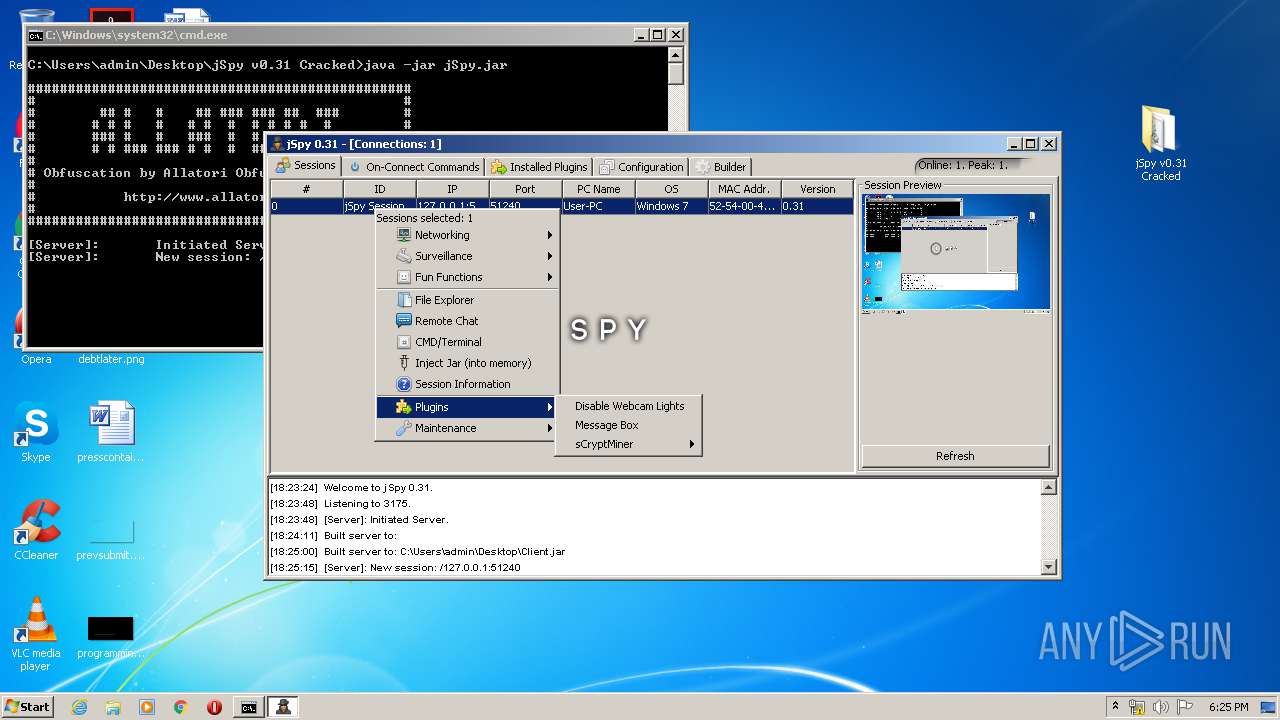Click the Version column header

click(x=818, y=189)
